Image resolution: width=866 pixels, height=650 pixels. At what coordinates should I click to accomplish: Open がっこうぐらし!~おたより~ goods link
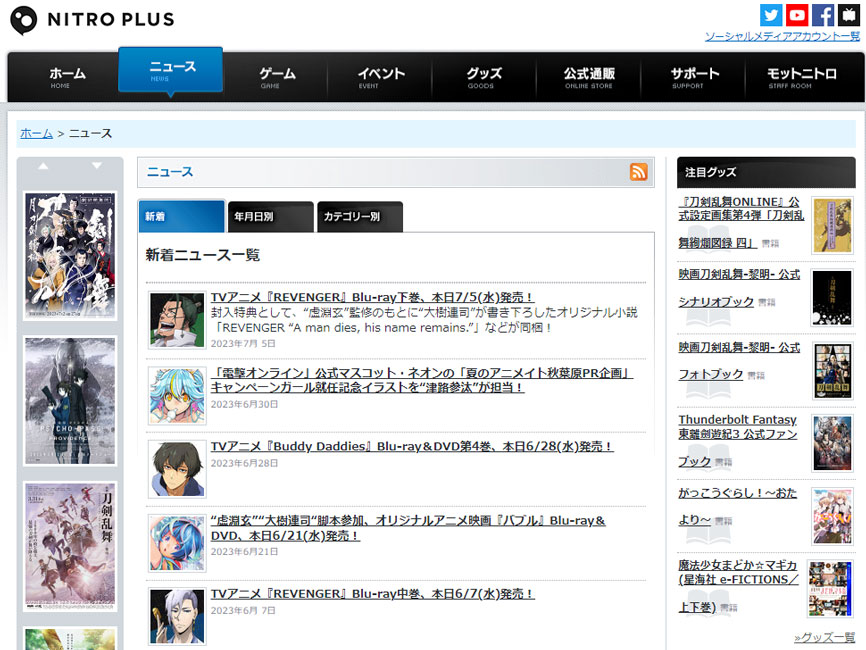pyautogui.click(x=738, y=506)
